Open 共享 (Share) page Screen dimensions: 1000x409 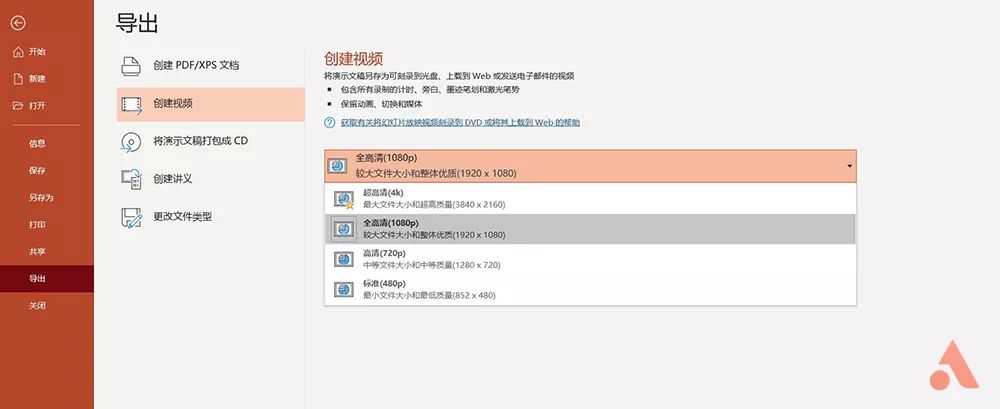pos(47,251)
